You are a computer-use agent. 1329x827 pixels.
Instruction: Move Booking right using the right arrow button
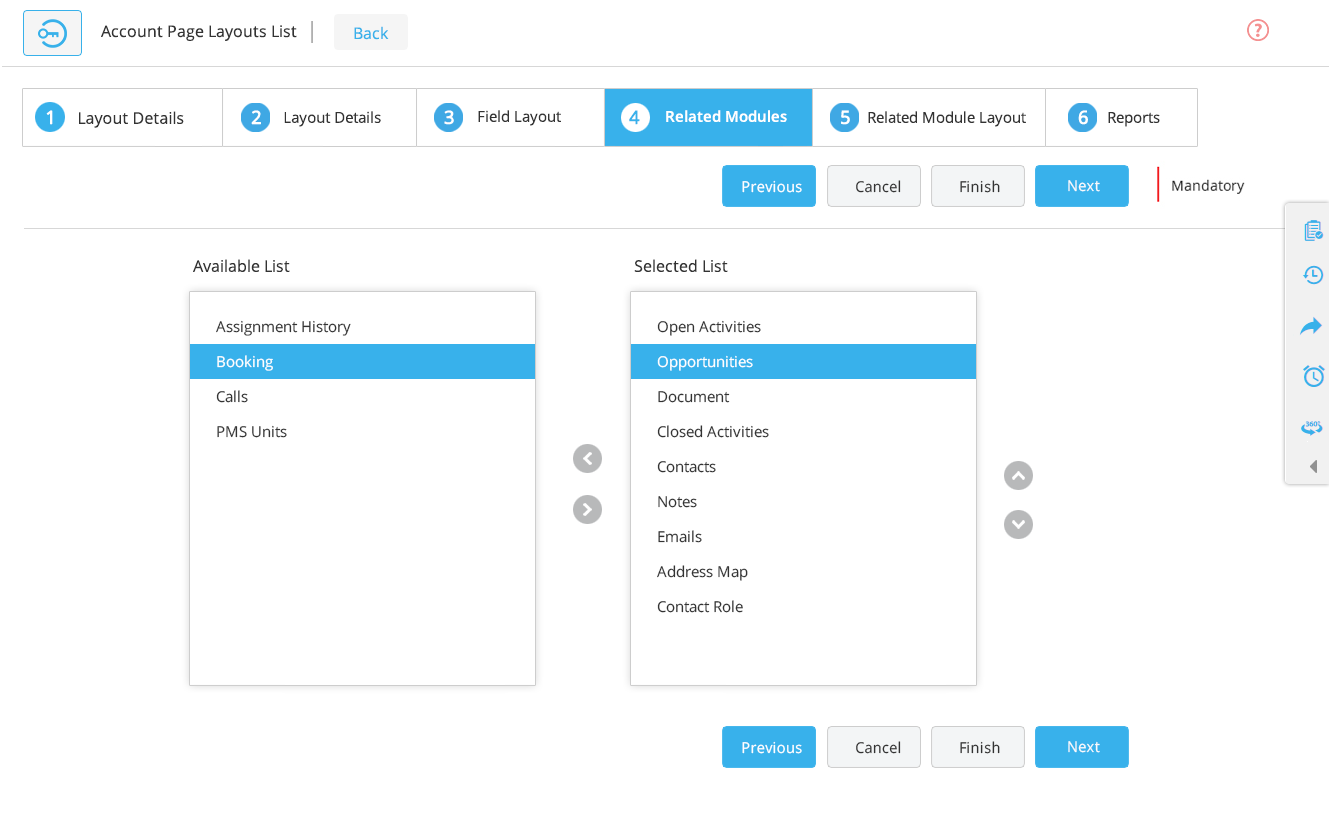tap(587, 509)
